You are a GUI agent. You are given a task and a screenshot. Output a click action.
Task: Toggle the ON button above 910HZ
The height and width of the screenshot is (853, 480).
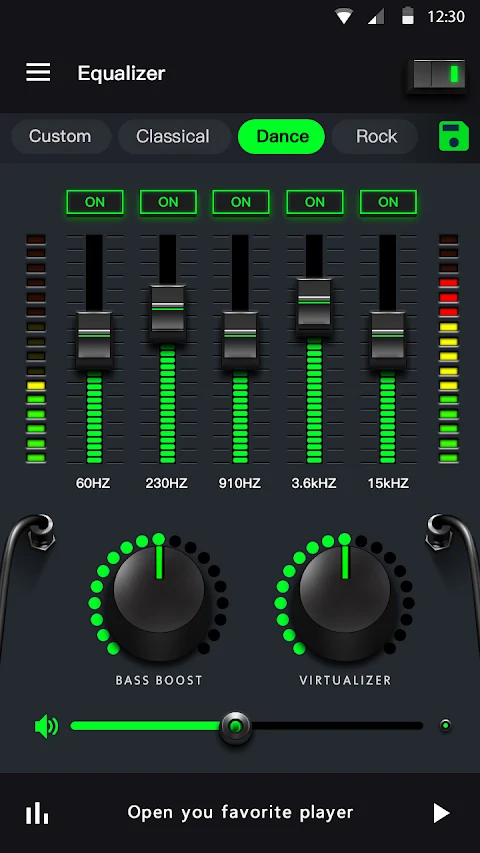pos(241,202)
